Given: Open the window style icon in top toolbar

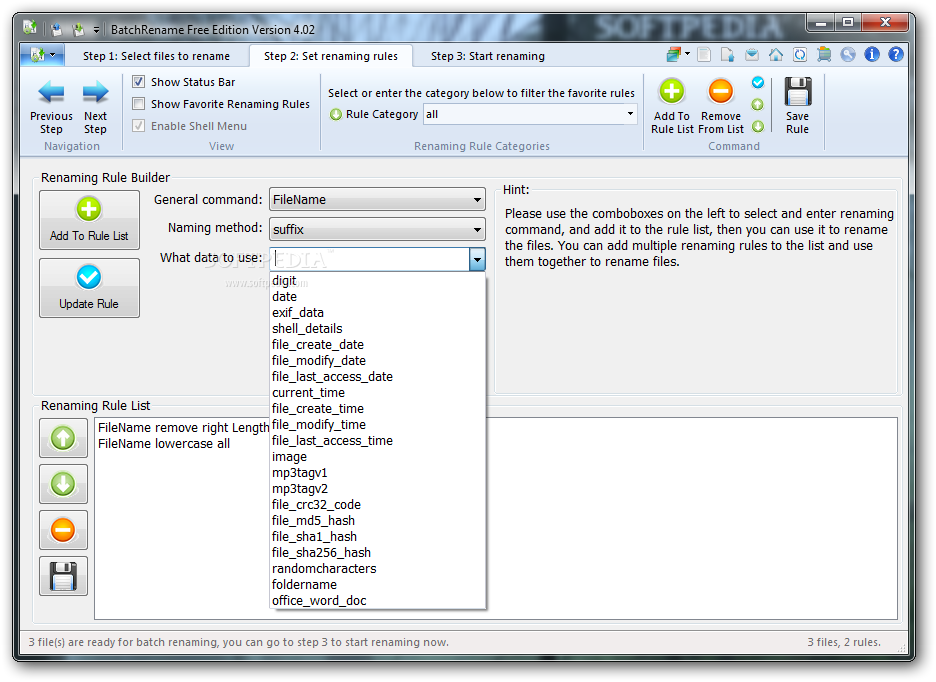Looking at the screenshot, I should 674,55.
